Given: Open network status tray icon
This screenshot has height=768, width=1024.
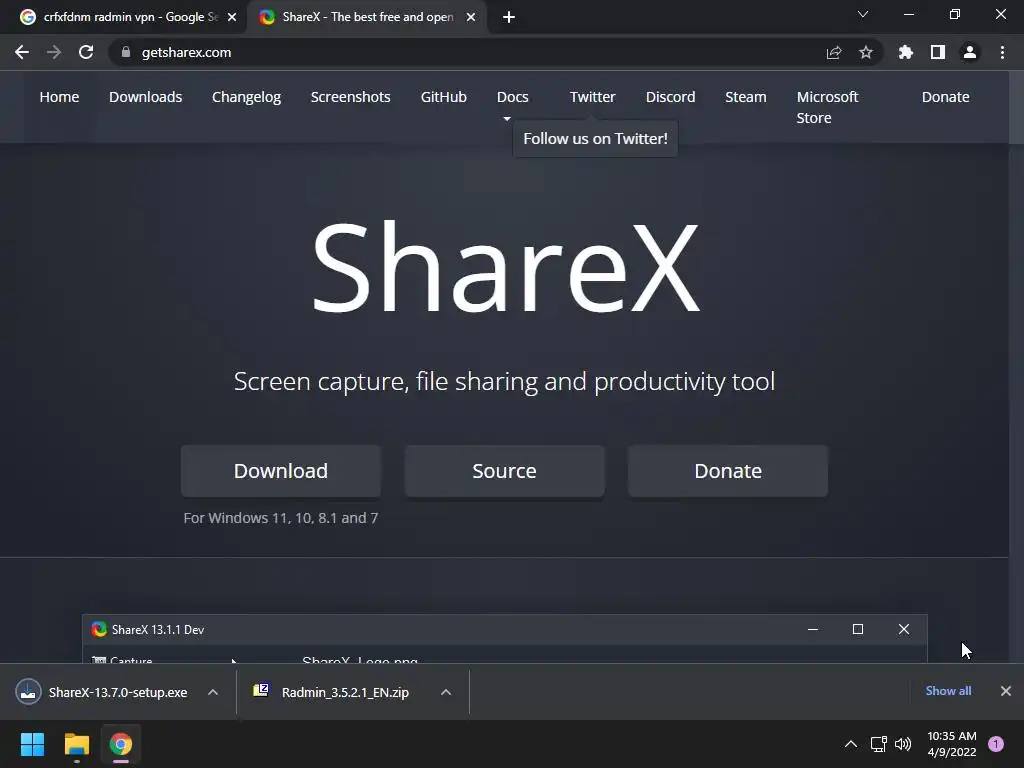Looking at the screenshot, I should coord(878,744).
